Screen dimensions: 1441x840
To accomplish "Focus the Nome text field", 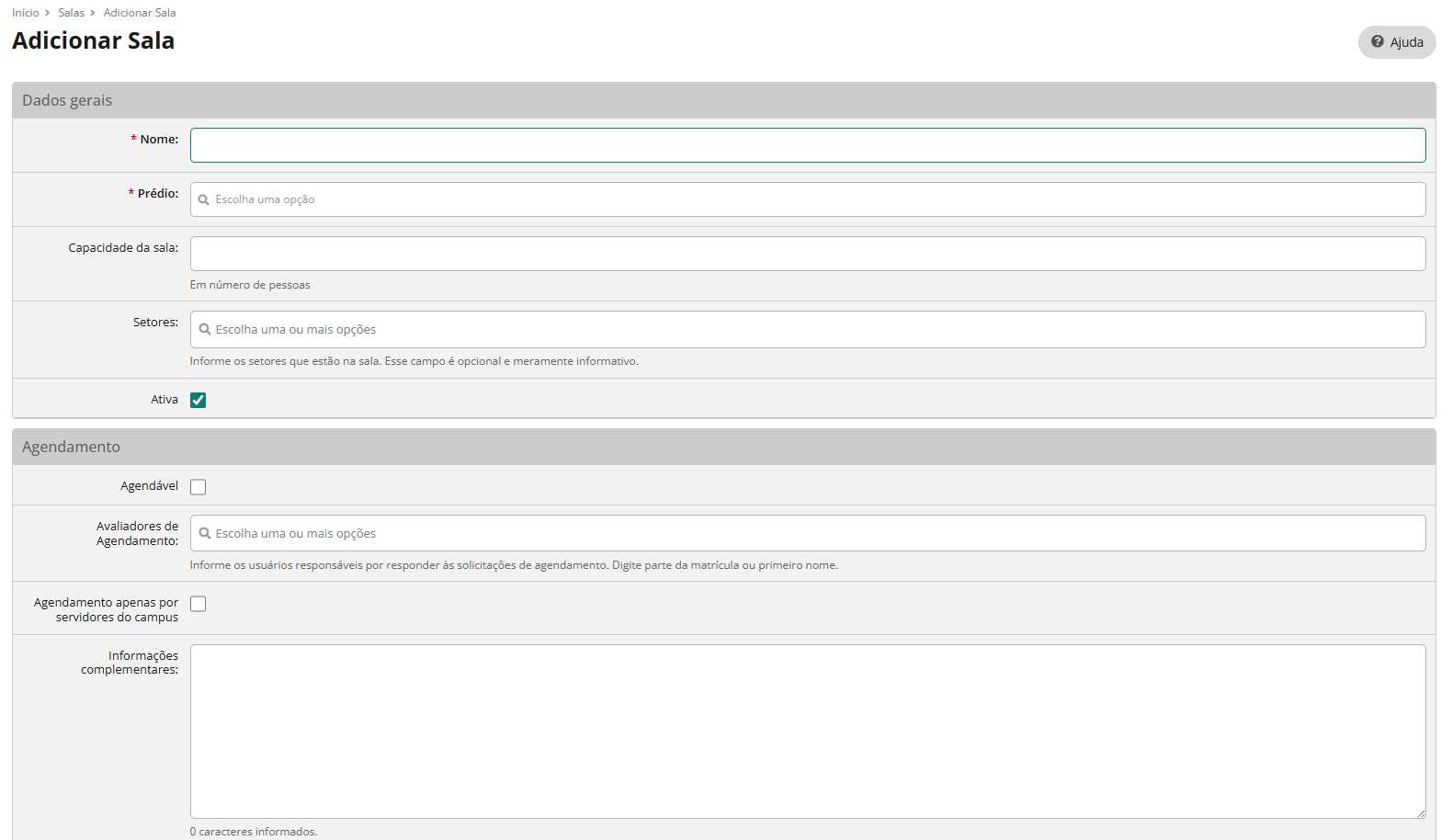I will coord(807,145).
